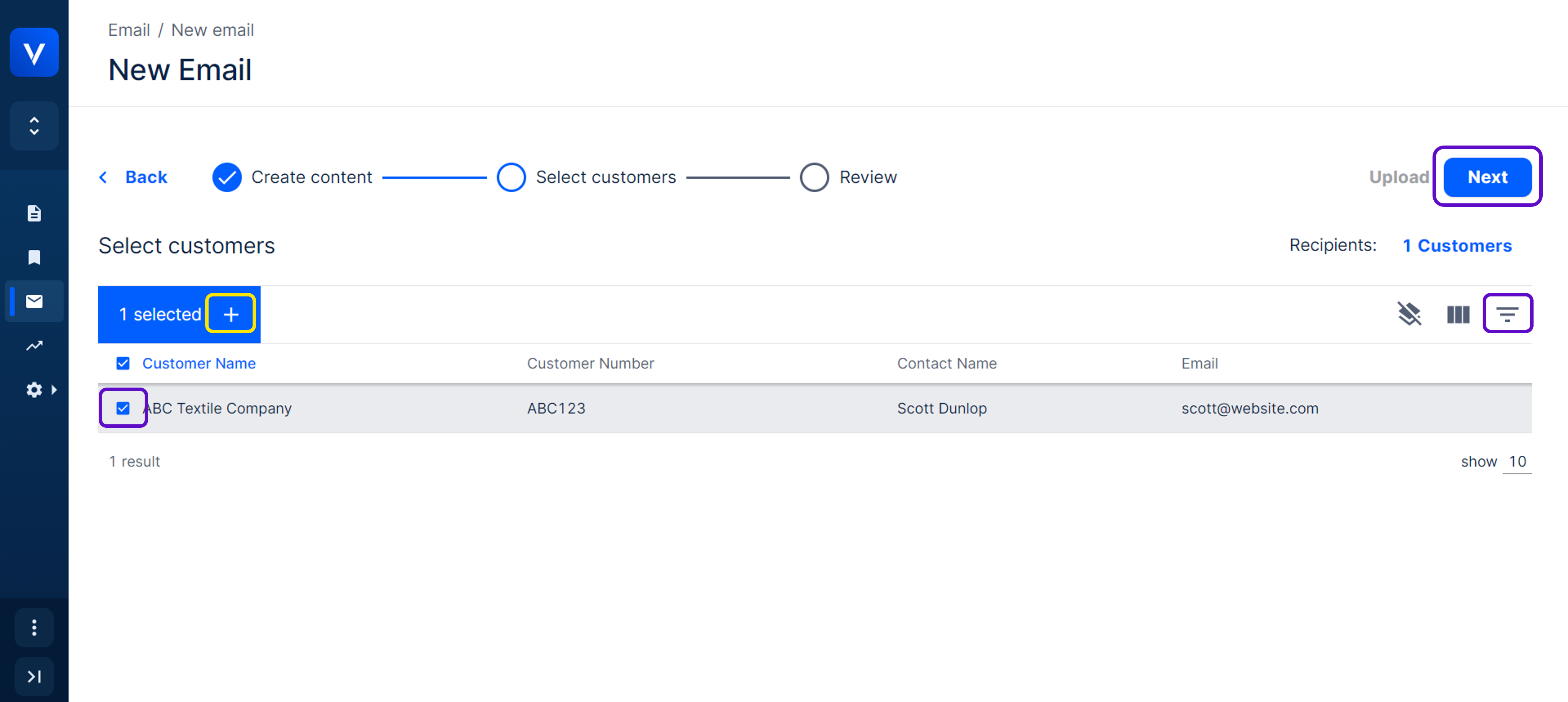Click the V logo icon in sidebar
This screenshot has height=702, width=1568.
tap(34, 52)
